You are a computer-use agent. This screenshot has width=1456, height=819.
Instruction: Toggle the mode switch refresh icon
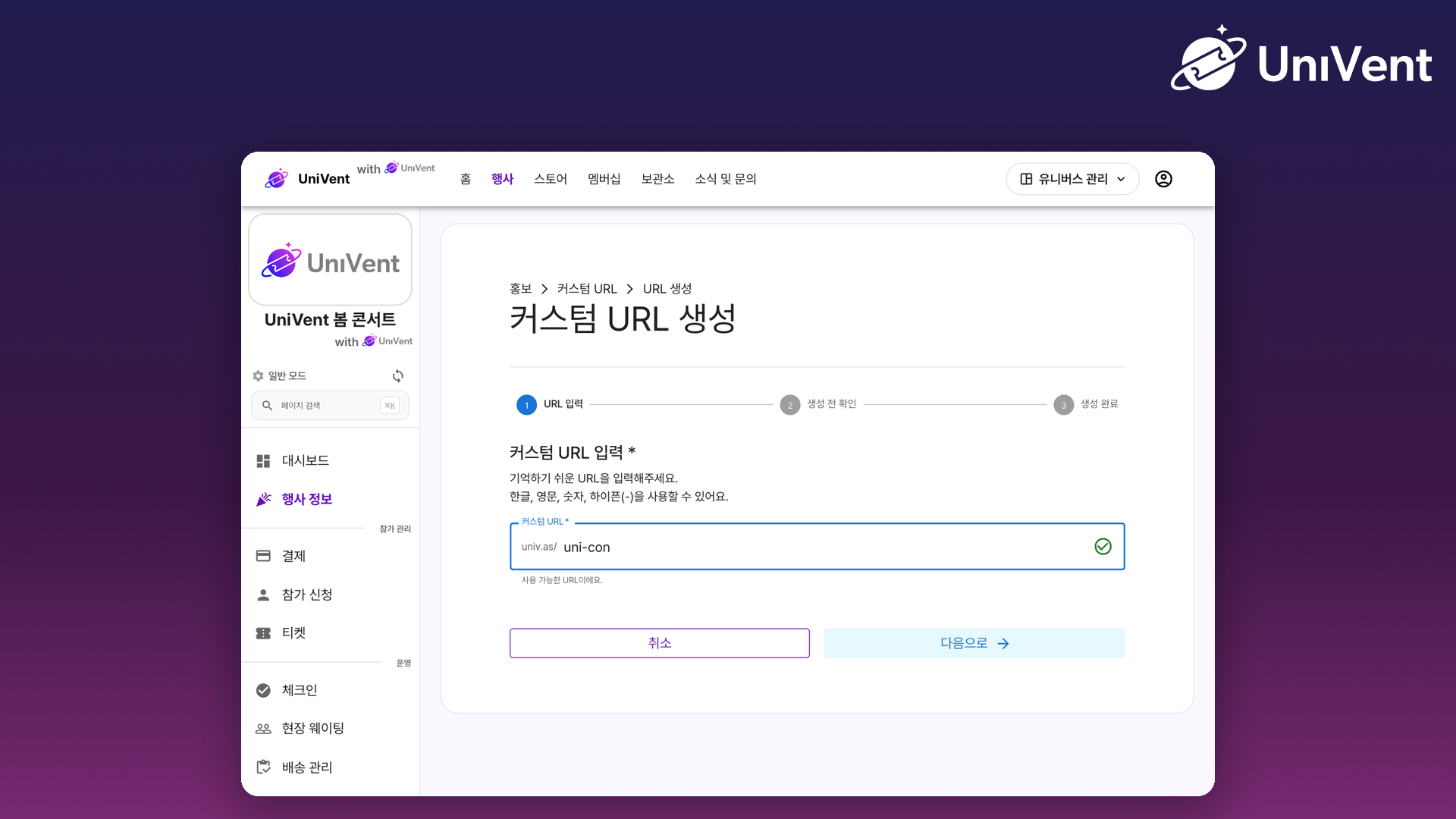tap(397, 376)
